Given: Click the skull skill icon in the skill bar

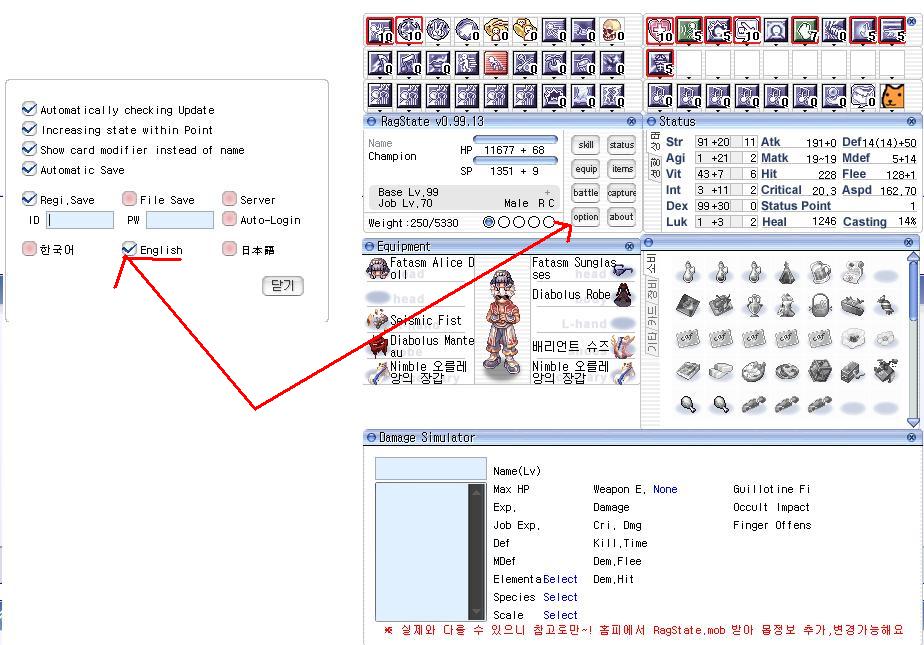Looking at the screenshot, I should tap(613, 30).
